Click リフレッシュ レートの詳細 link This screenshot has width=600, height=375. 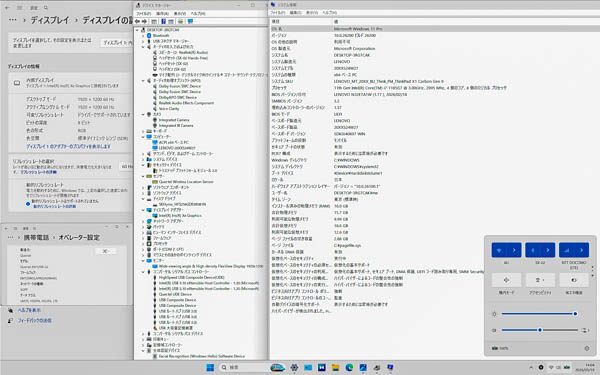[38, 172]
